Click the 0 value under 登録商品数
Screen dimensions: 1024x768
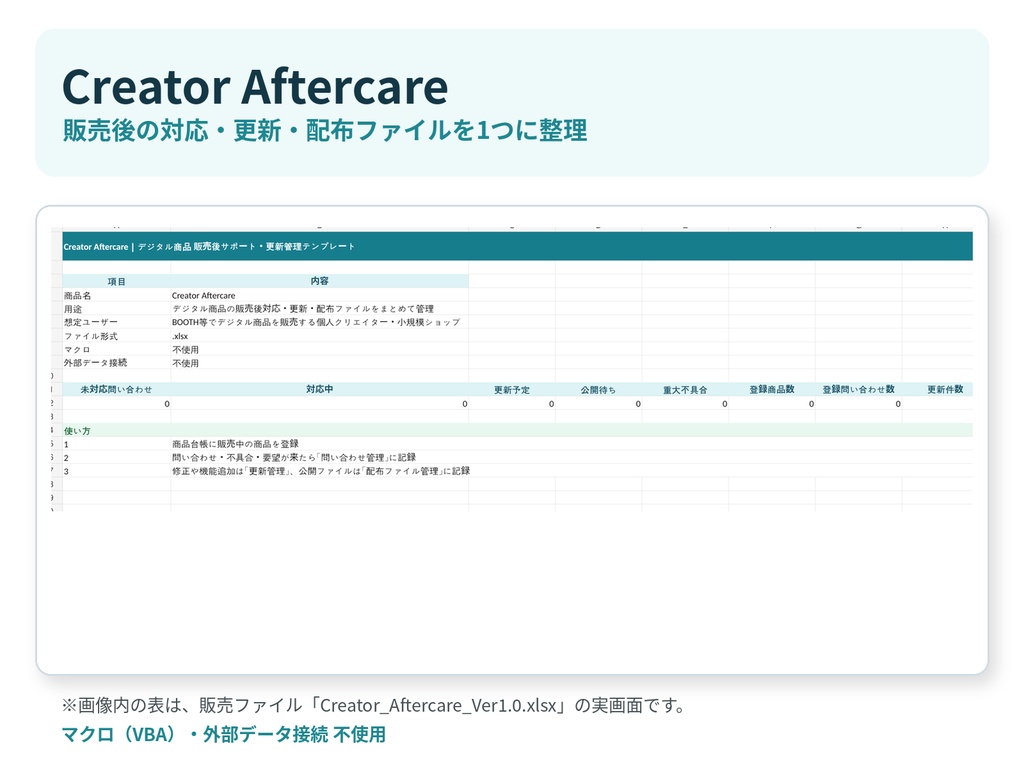coord(772,404)
